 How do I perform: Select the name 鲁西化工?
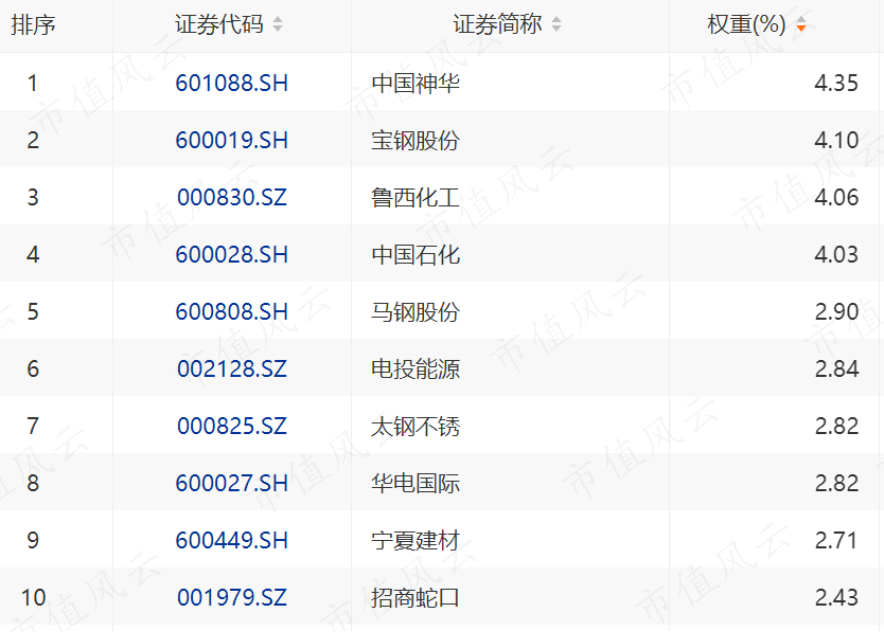click(416, 197)
